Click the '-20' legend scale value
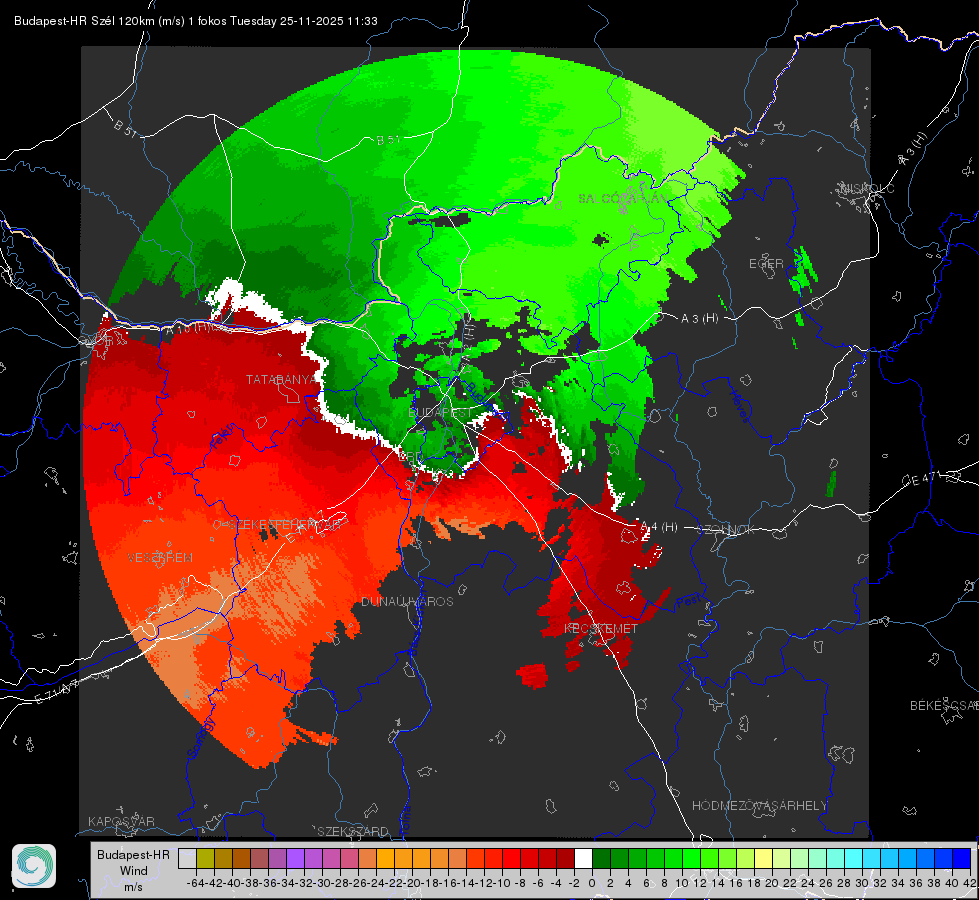Viewport: 979px width, 900px height. [x=412, y=883]
